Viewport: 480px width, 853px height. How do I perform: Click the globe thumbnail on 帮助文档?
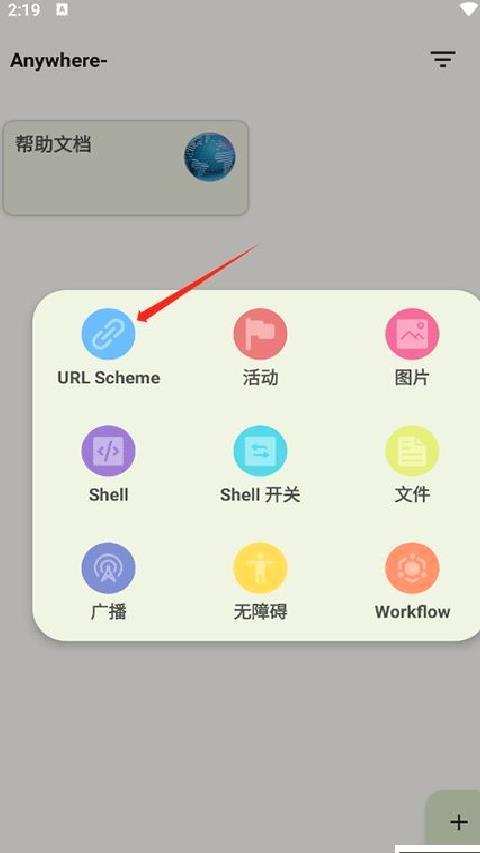point(210,157)
